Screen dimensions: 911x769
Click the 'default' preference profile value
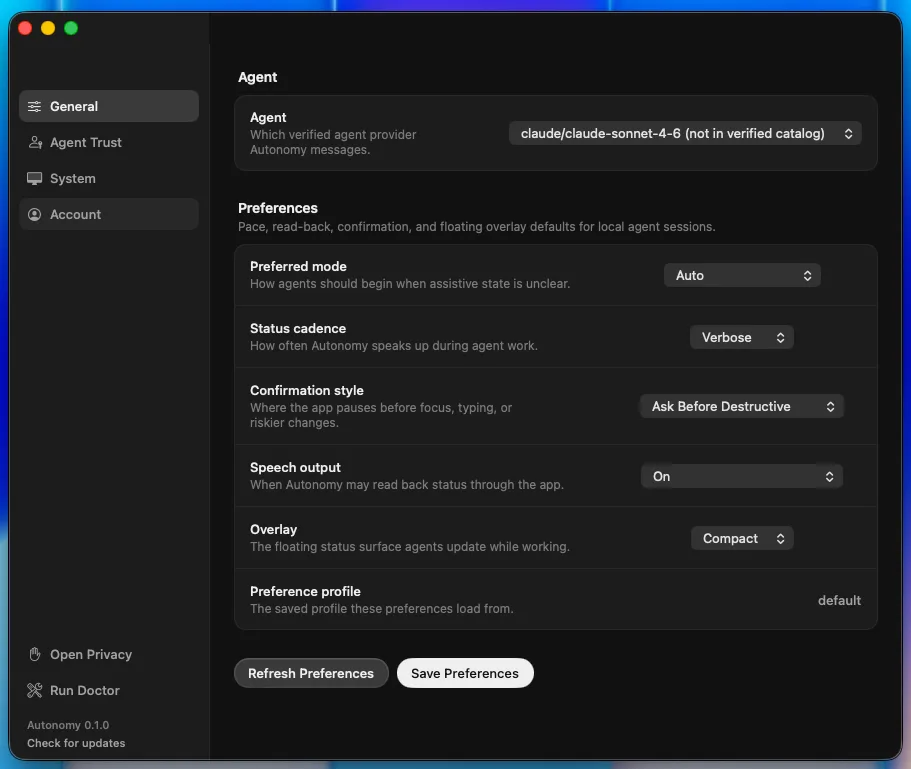pos(839,601)
